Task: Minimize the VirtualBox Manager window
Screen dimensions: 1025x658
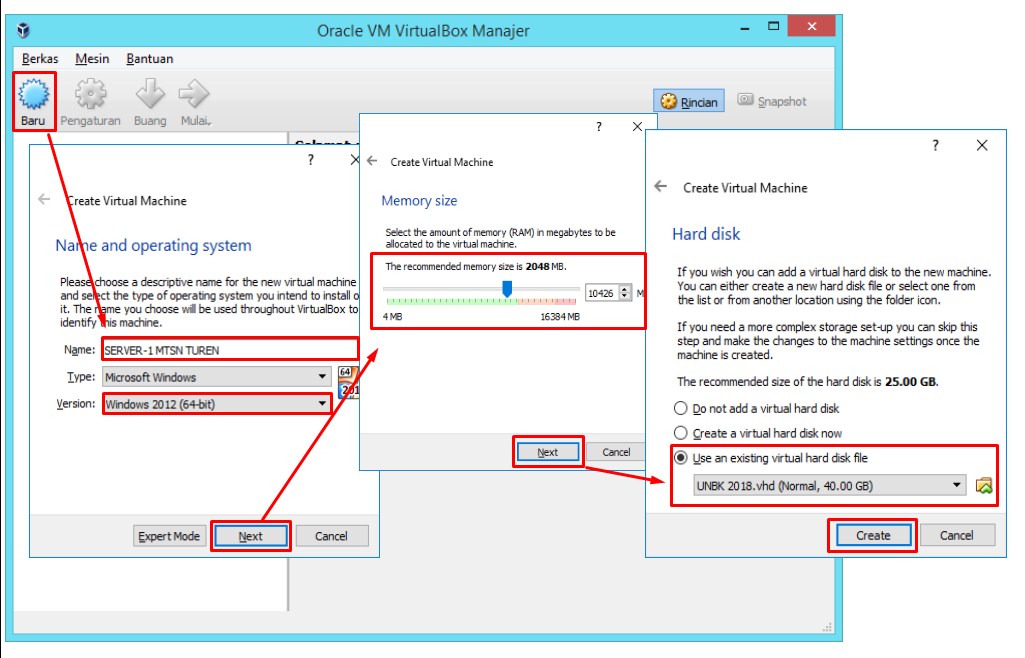Action: [x=745, y=27]
